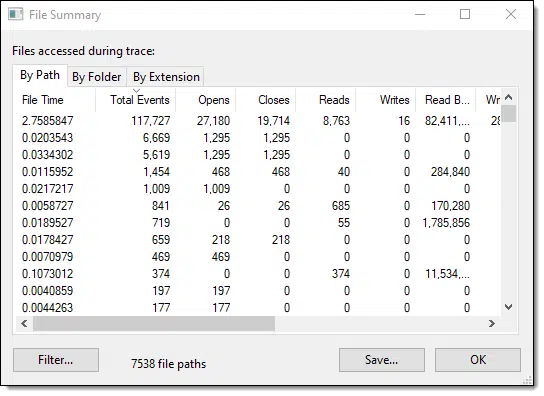Click Total Events value 117,727

[151, 121]
